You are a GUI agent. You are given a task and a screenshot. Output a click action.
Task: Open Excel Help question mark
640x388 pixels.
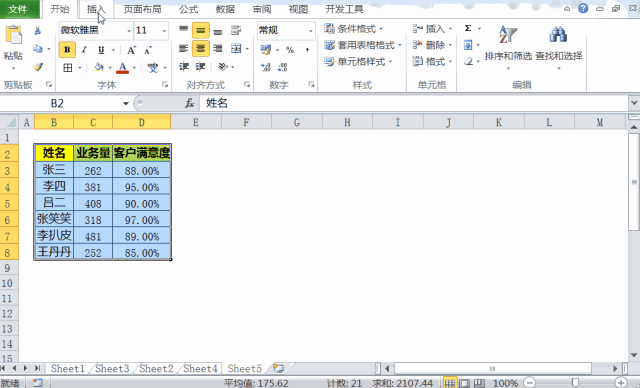click(x=583, y=8)
